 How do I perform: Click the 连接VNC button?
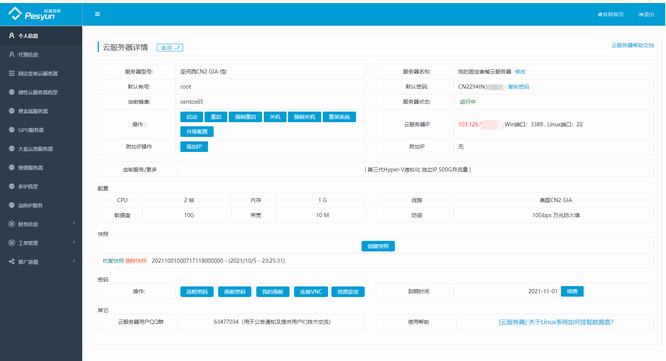311,292
